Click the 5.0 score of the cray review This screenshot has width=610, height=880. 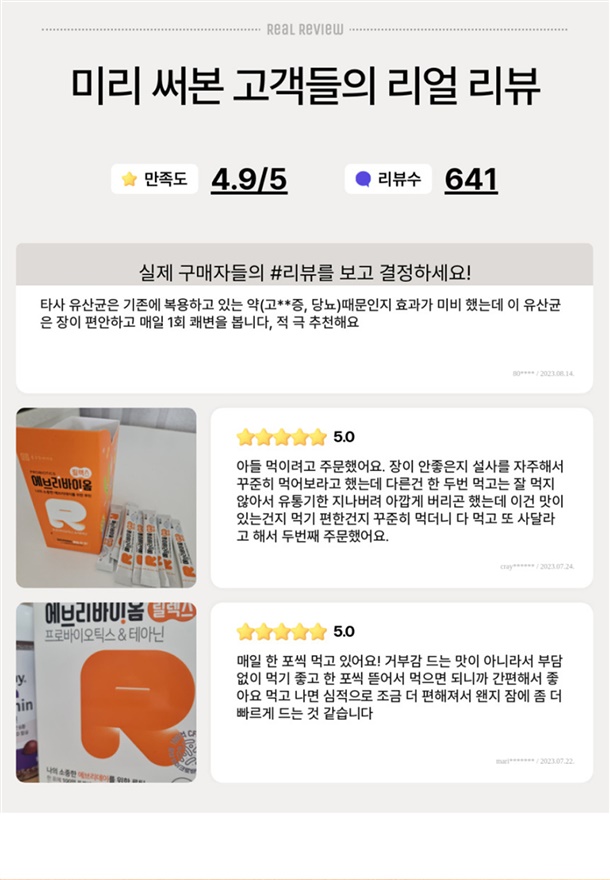[343, 437]
